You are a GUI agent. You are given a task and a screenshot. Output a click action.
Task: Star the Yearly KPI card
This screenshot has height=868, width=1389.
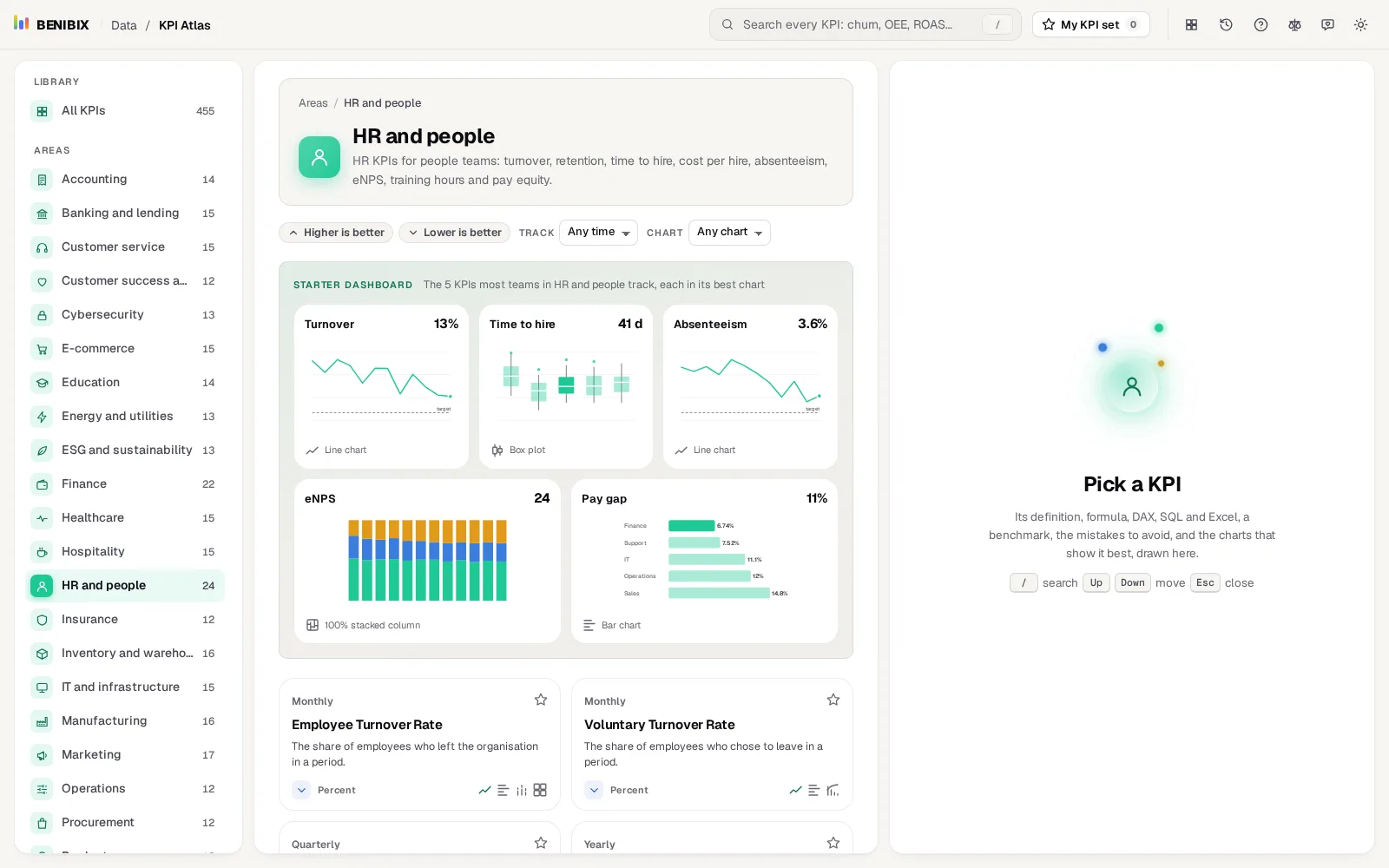pyautogui.click(x=833, y=843)
